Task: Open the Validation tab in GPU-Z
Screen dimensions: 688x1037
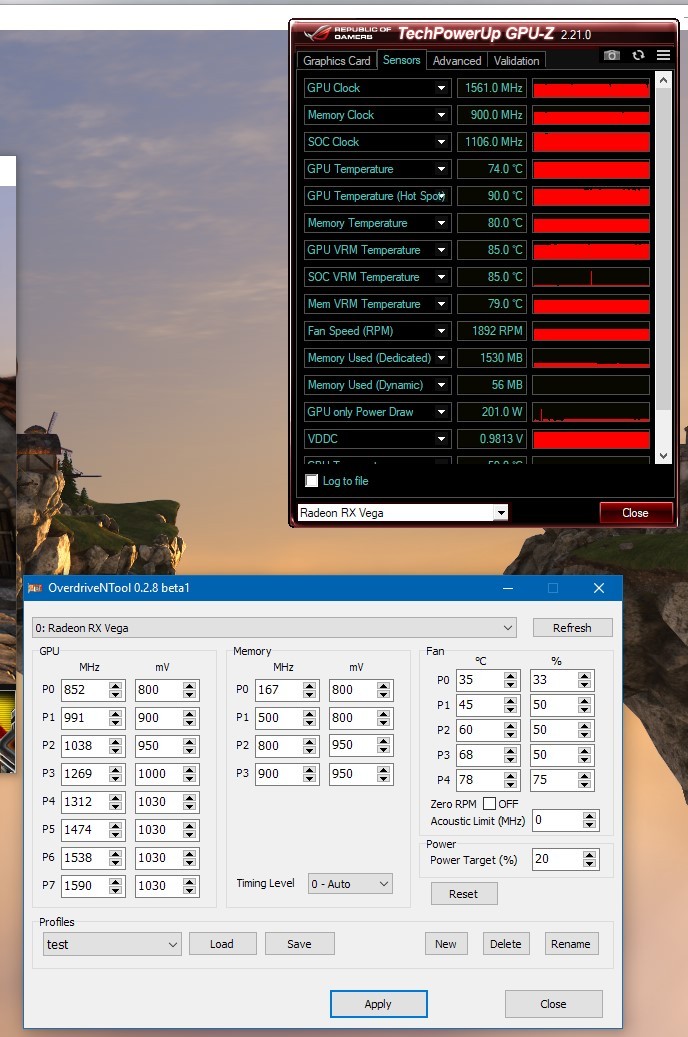Action: pos(516,60)
